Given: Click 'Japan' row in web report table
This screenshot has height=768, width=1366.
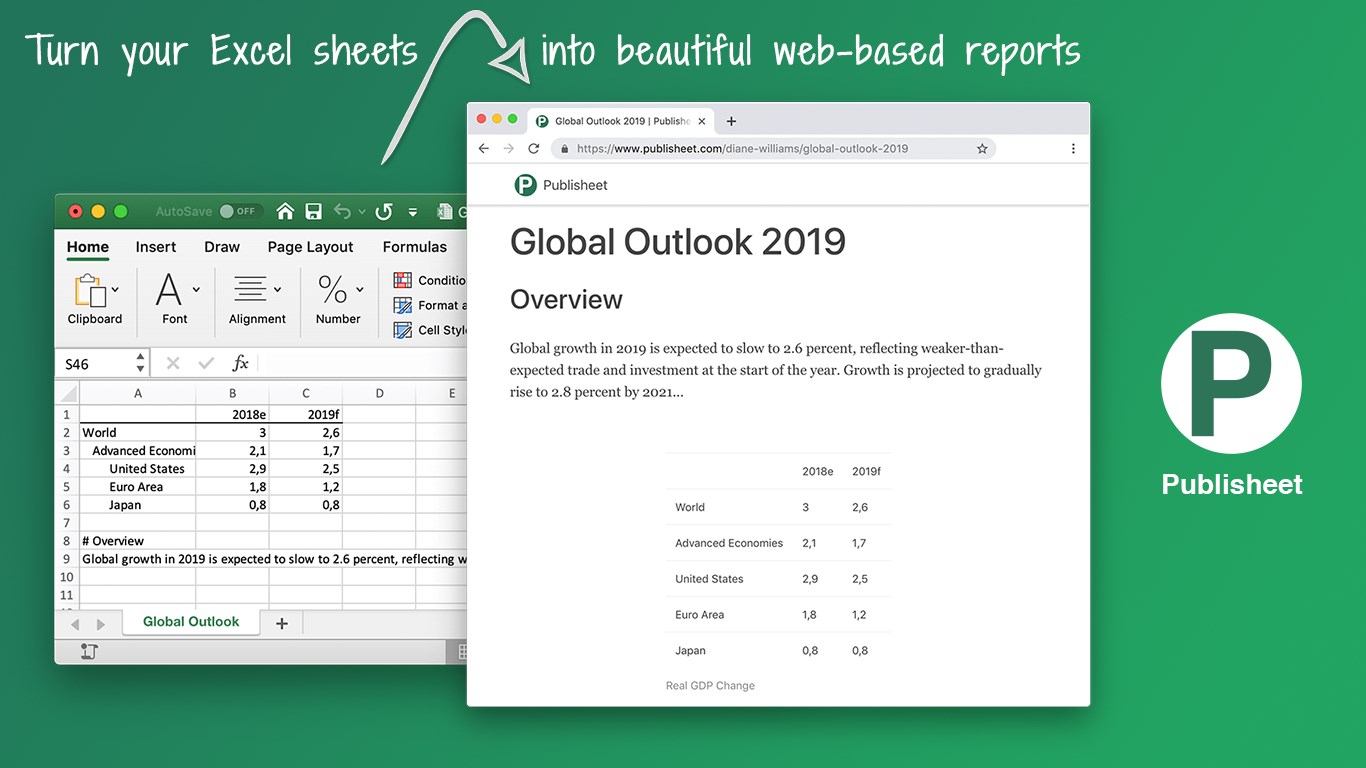Looking at the screenshot, I should [x=778, y=650].
